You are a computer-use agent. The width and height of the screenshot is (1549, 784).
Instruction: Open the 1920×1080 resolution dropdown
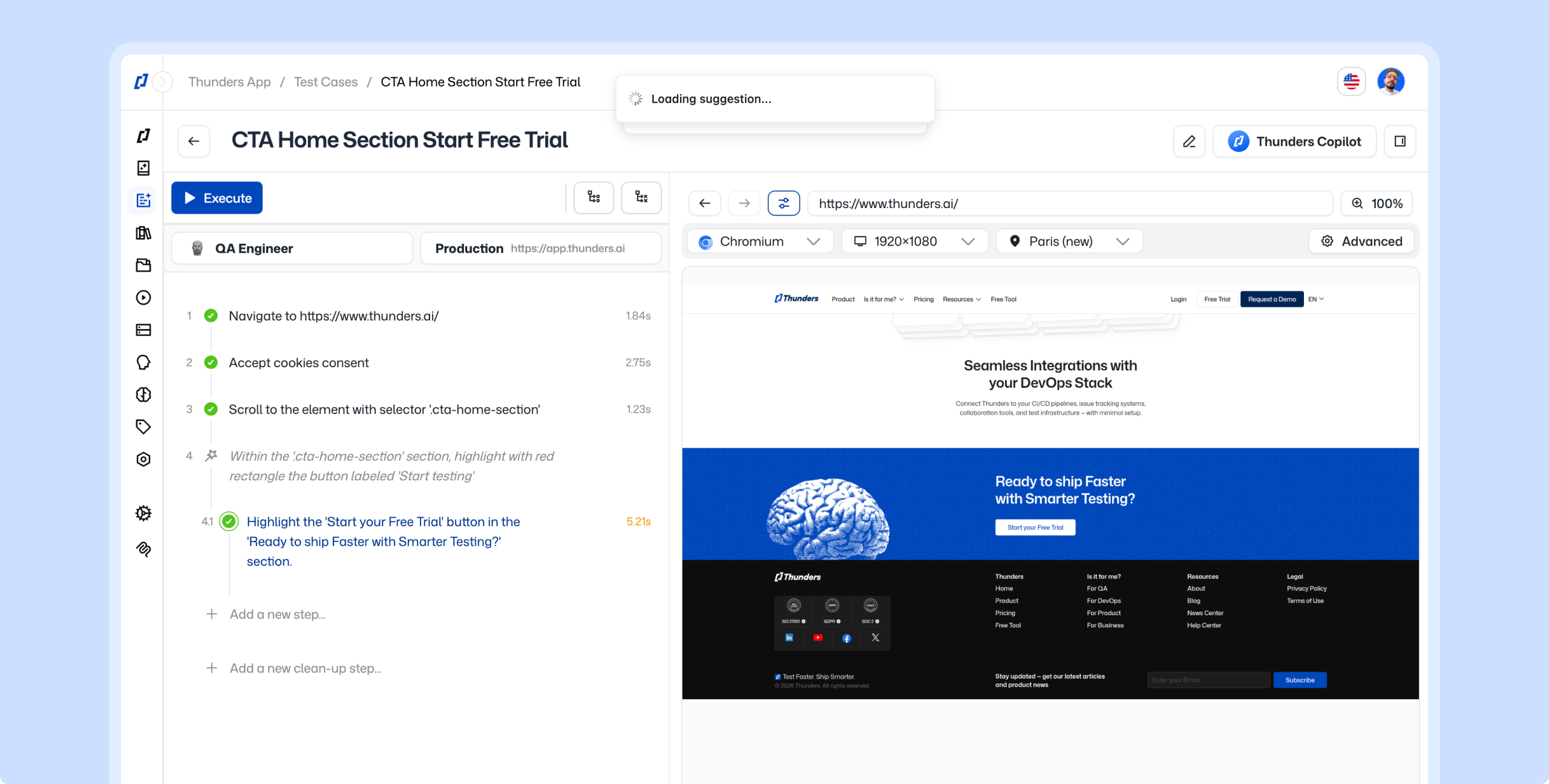(914, 241)
